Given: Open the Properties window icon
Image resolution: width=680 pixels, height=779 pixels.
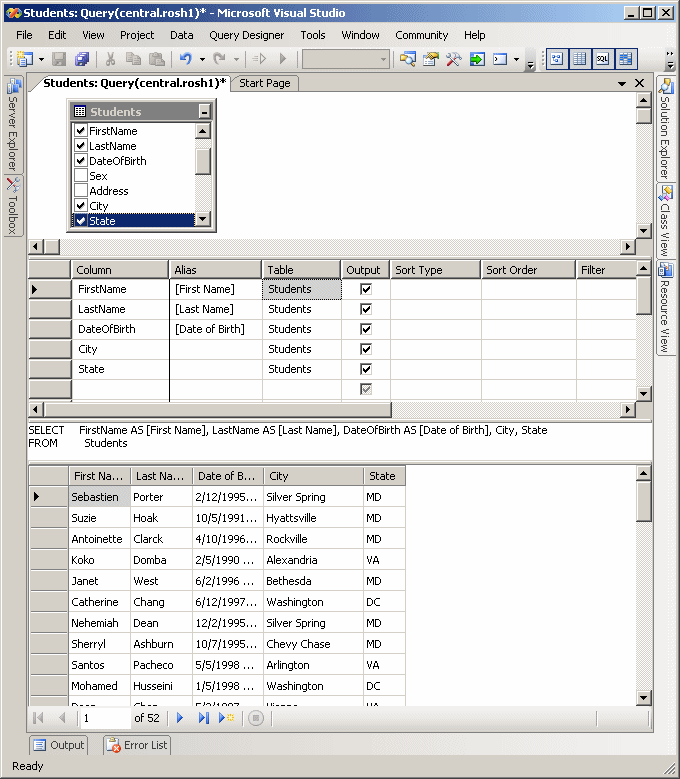Looking at the screenshot, I should coord(431,59).
